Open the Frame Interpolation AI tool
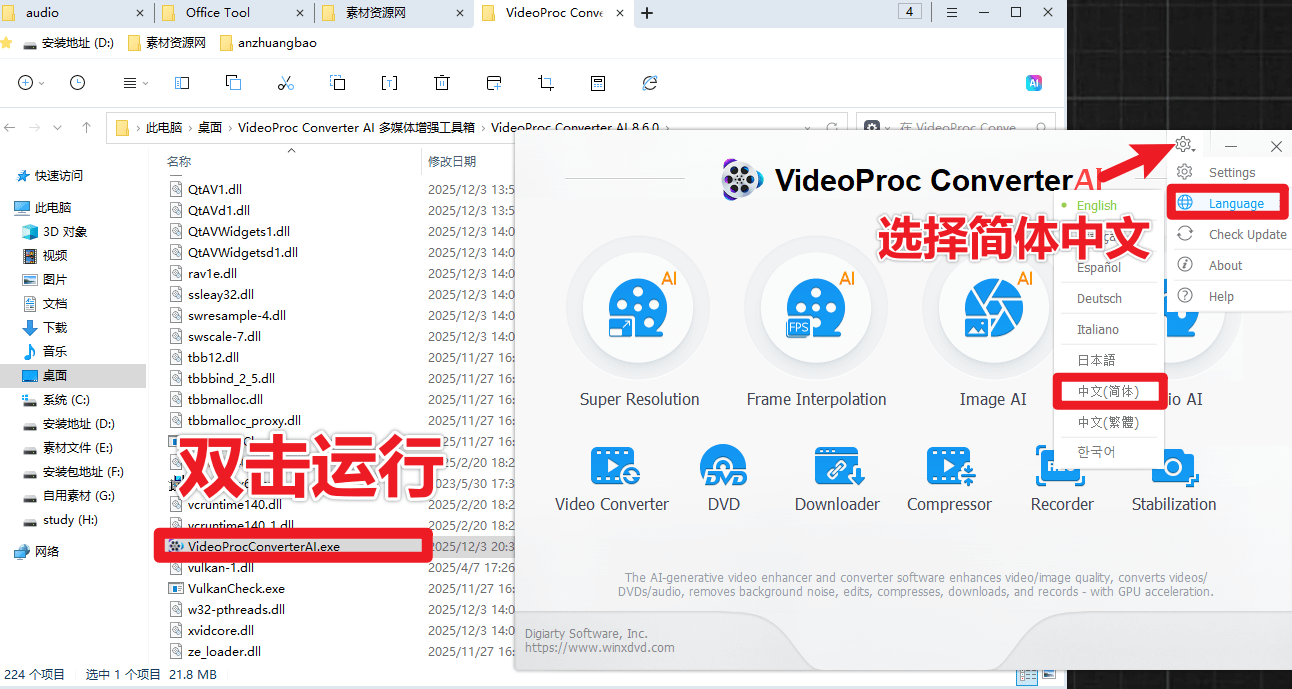Viewport: 1292px width, 689px height. point(816,308)
